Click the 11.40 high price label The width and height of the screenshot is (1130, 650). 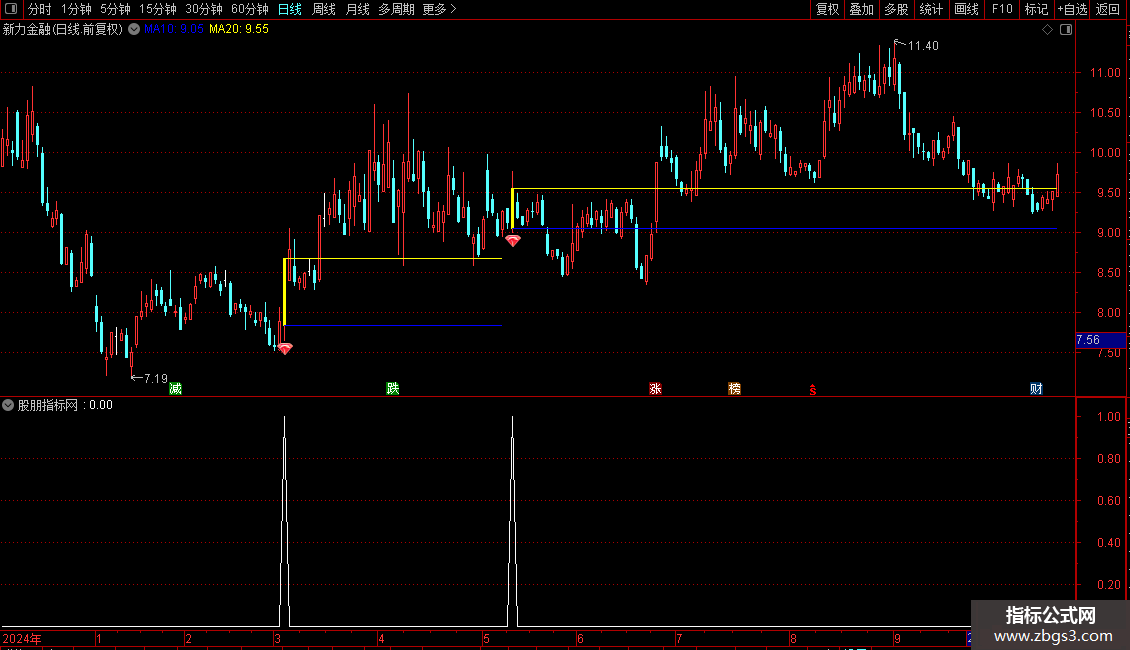pyautogui.click(x=923, y=45)
